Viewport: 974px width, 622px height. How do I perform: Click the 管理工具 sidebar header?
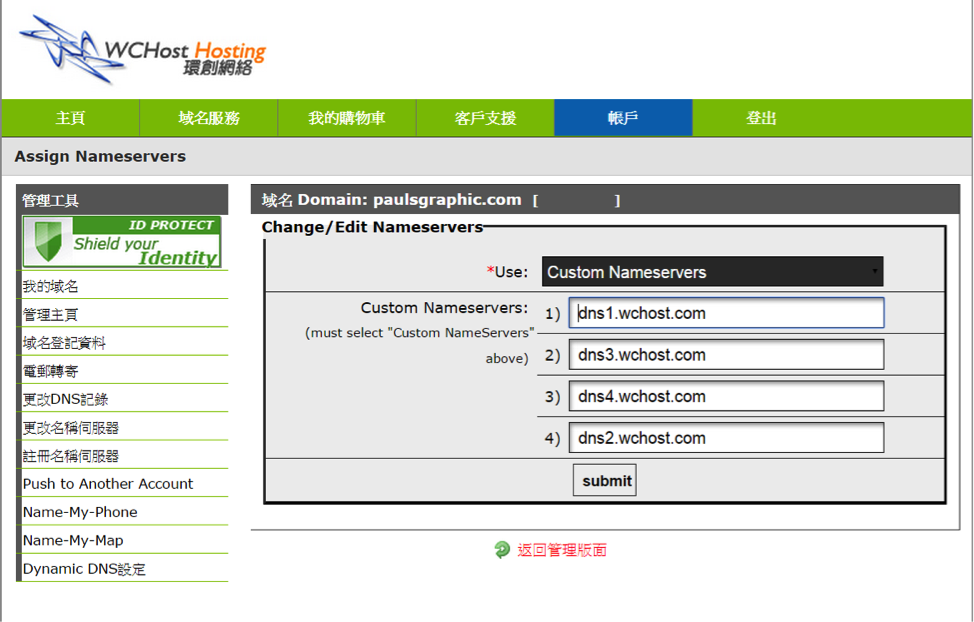50,201
